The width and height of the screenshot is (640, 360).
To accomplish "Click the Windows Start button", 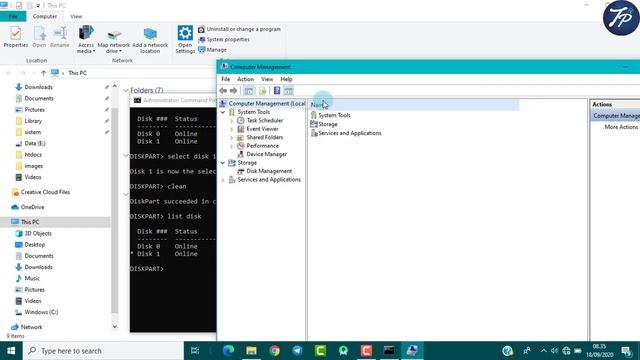I will tap(11, 351).
